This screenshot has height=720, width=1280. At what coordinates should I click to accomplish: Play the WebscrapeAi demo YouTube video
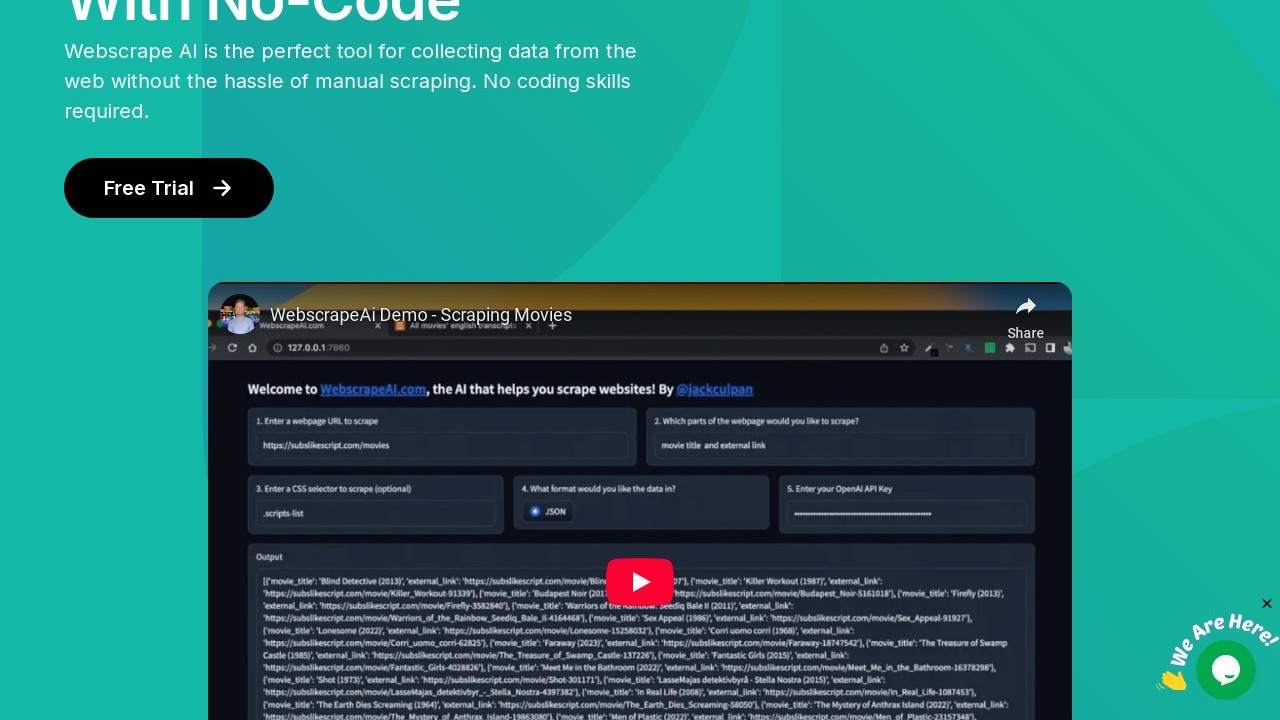coord(640,582)
